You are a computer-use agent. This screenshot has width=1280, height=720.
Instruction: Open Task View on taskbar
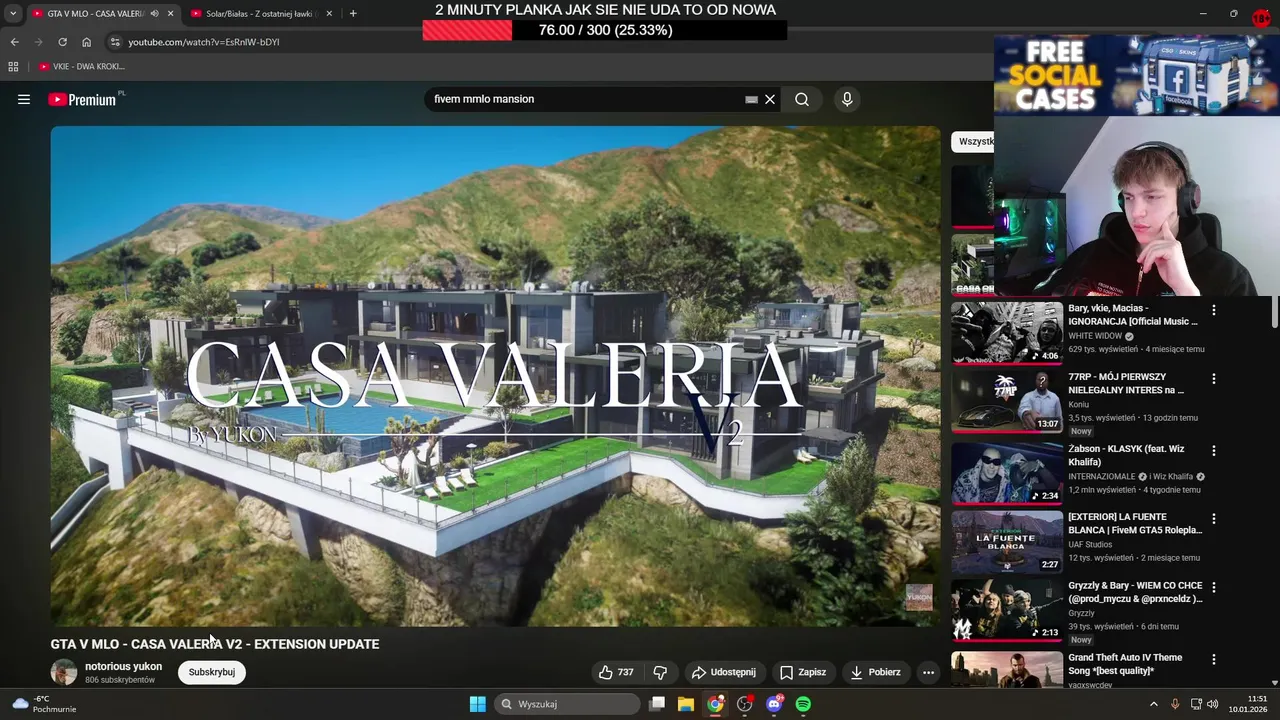coord(657,704)
